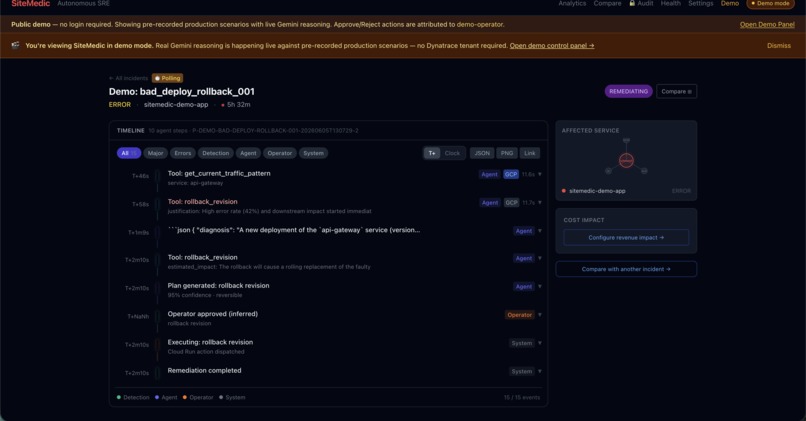The image size is (806, 421).
Task: Click the Operator legend entry
Action: 198,397
